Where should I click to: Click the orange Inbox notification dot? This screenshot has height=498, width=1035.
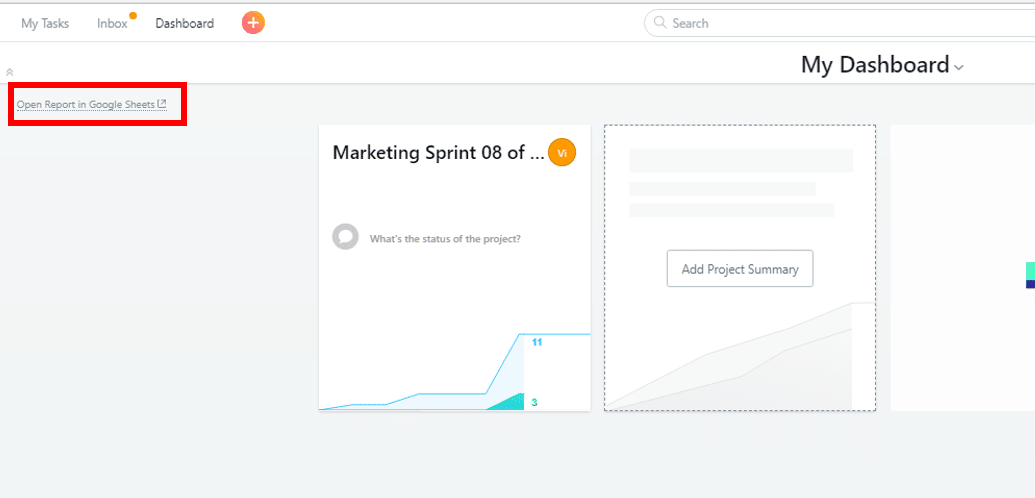click(133, 15)
